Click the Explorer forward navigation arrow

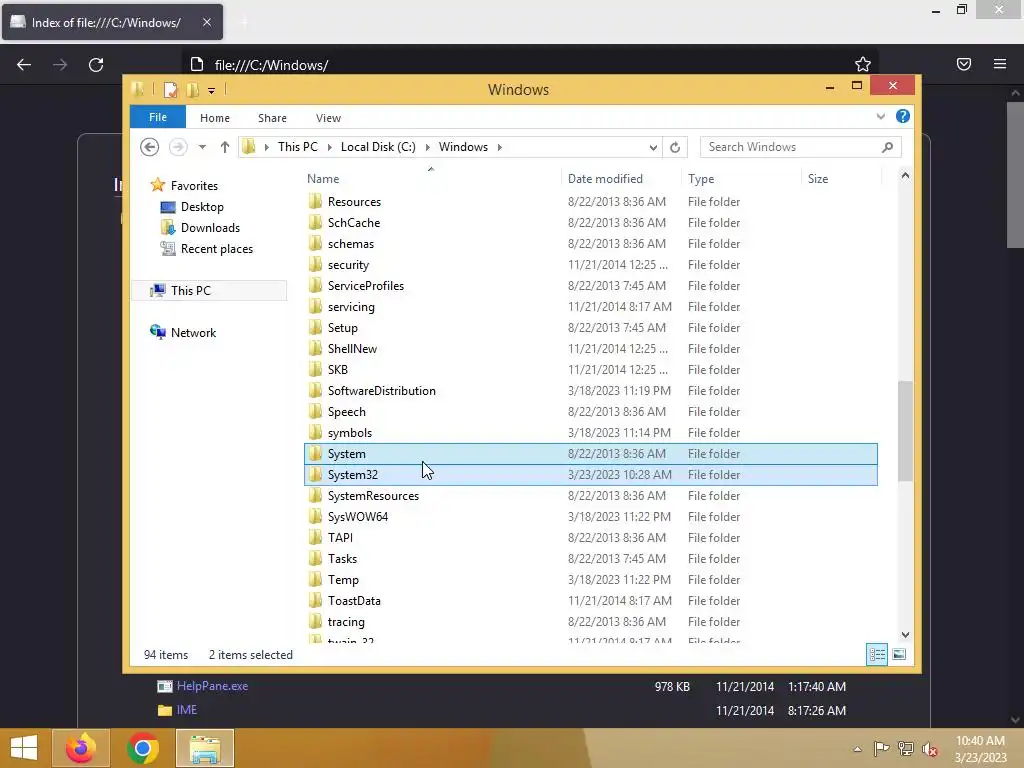click(x=178, y=147)
